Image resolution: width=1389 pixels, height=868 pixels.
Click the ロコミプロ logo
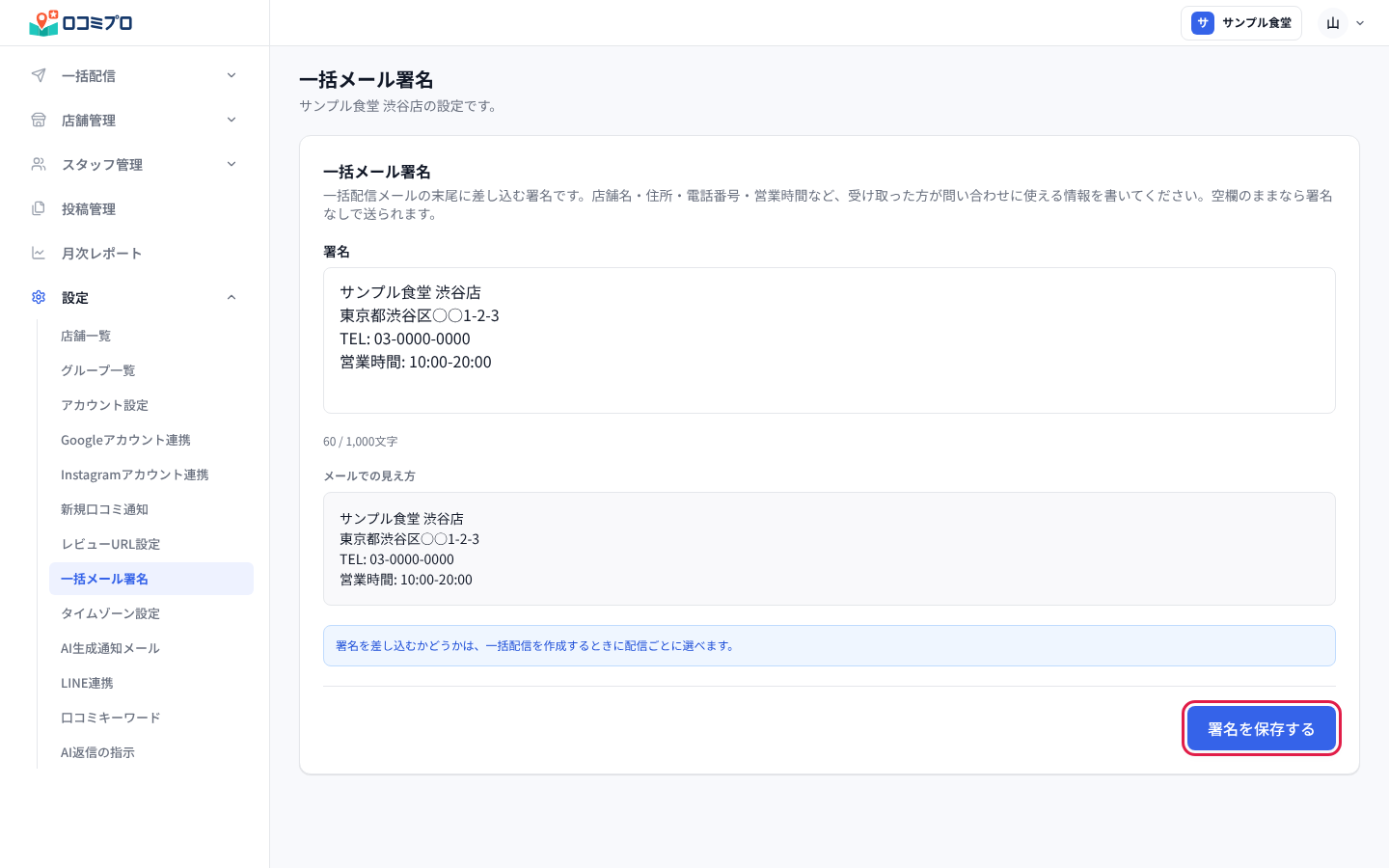point(81,23)
